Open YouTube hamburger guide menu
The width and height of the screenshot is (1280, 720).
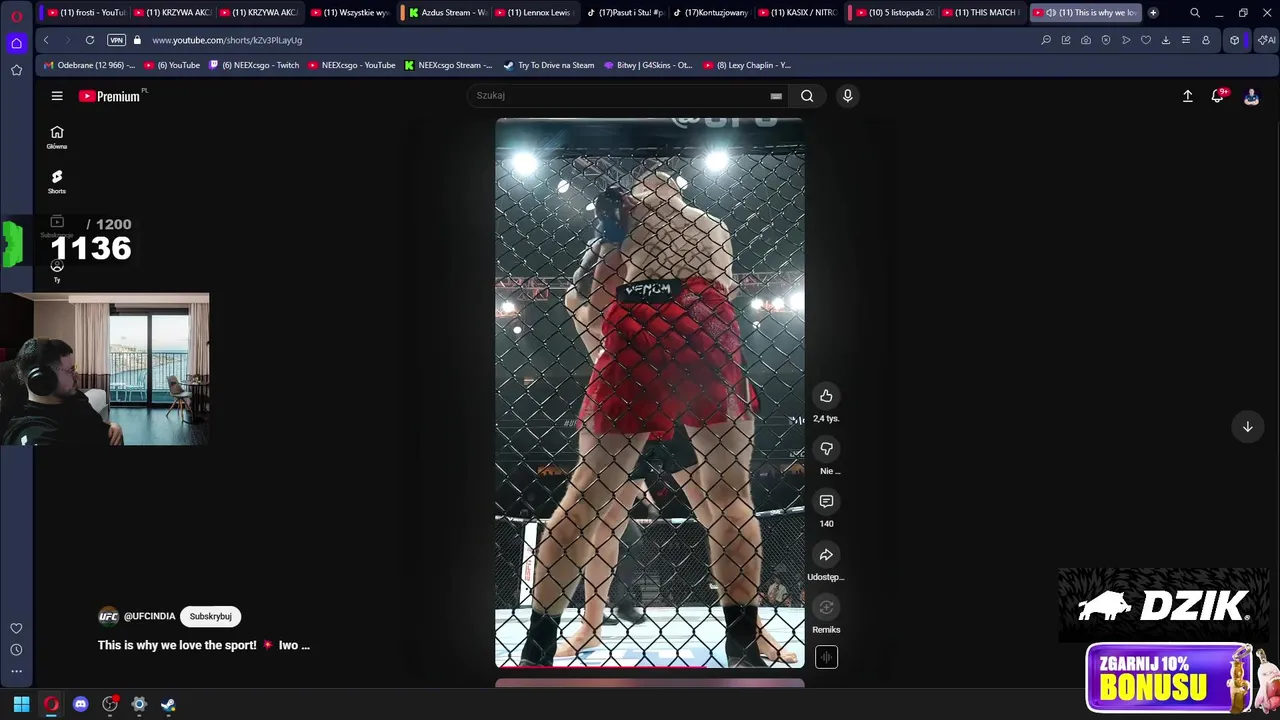pyautogui.click(x=57, y=96)
